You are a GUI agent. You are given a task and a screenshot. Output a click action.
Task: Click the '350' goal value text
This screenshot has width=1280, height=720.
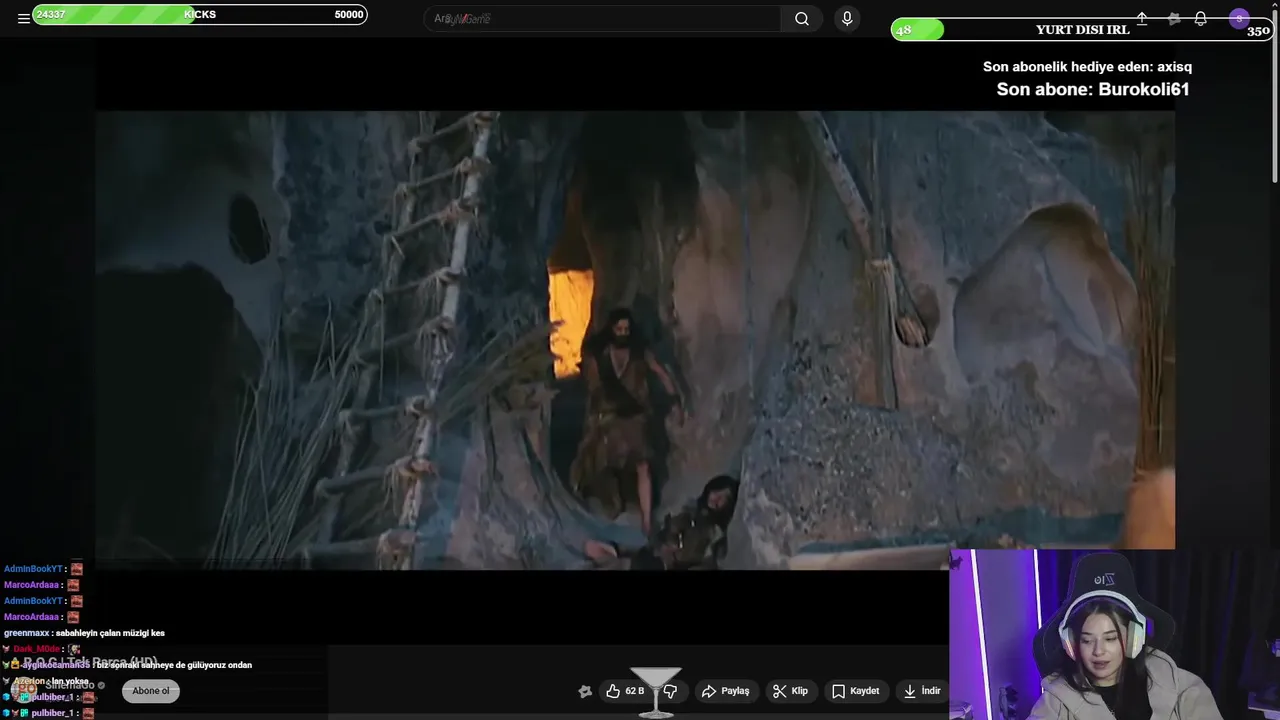[1259, 30]
